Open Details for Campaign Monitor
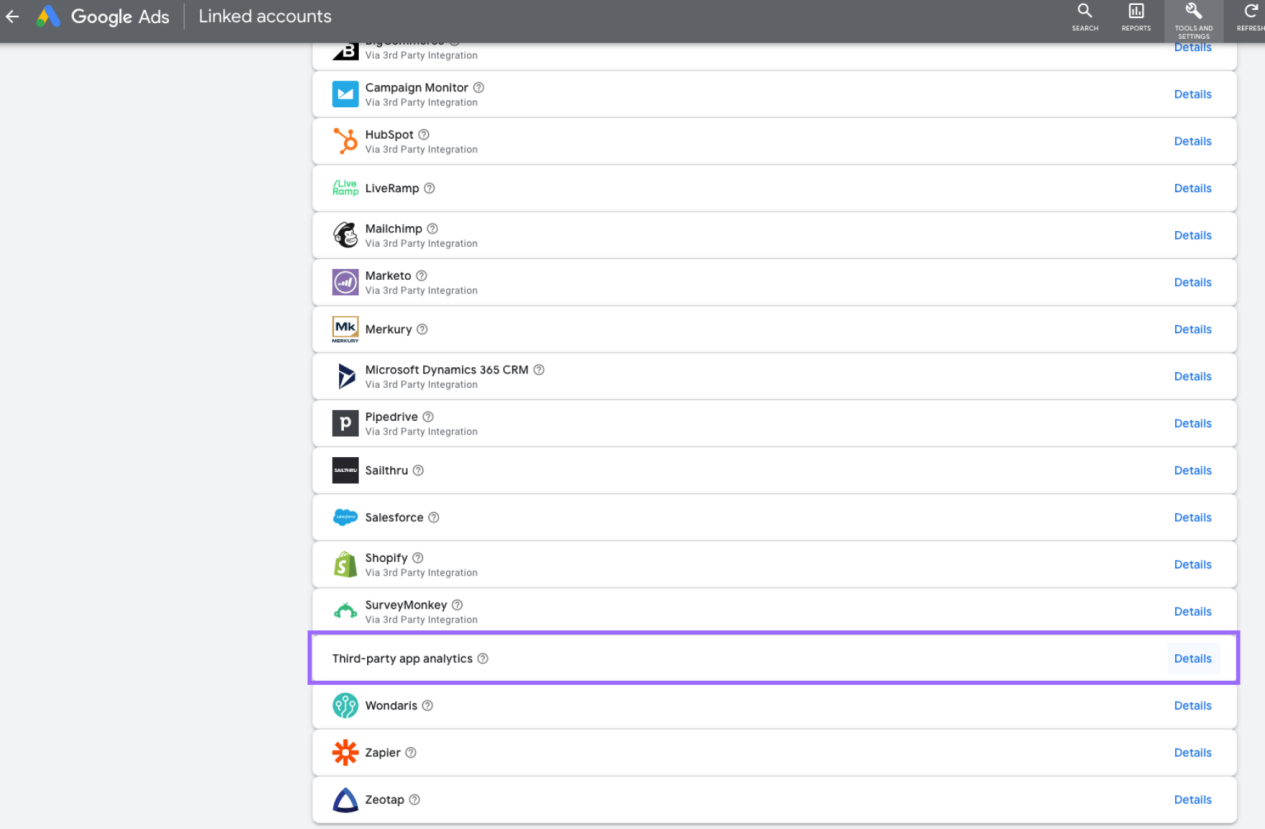The image size is (1265, 829). point(1192,94)
